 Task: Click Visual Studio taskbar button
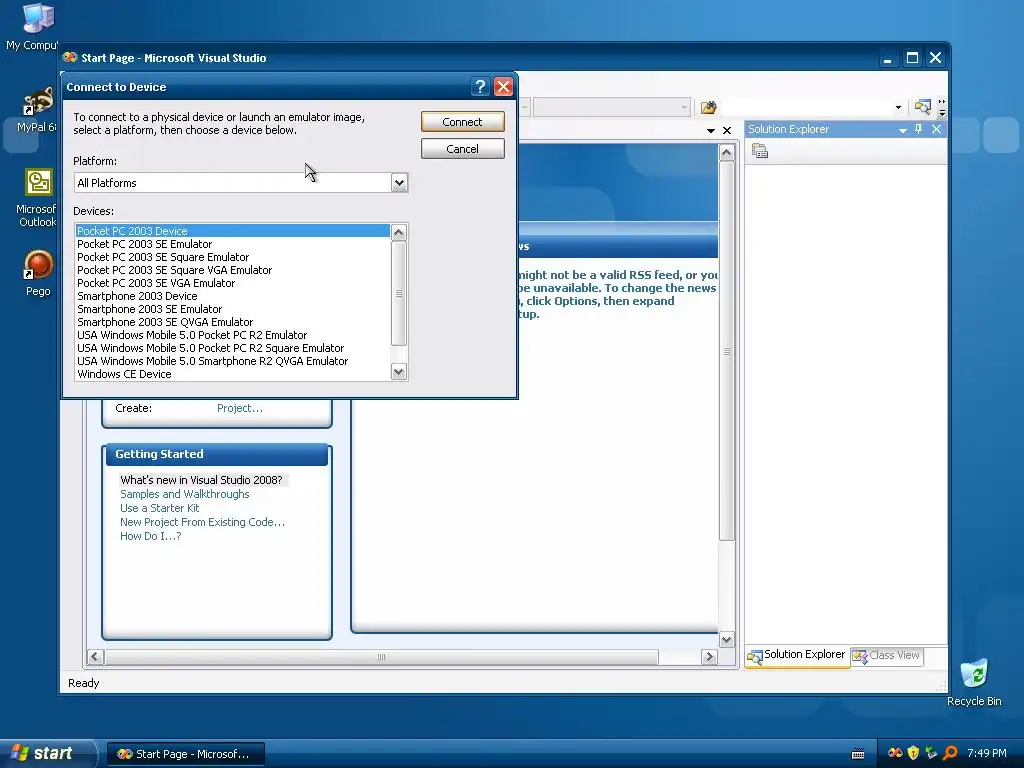click(185, 754)
